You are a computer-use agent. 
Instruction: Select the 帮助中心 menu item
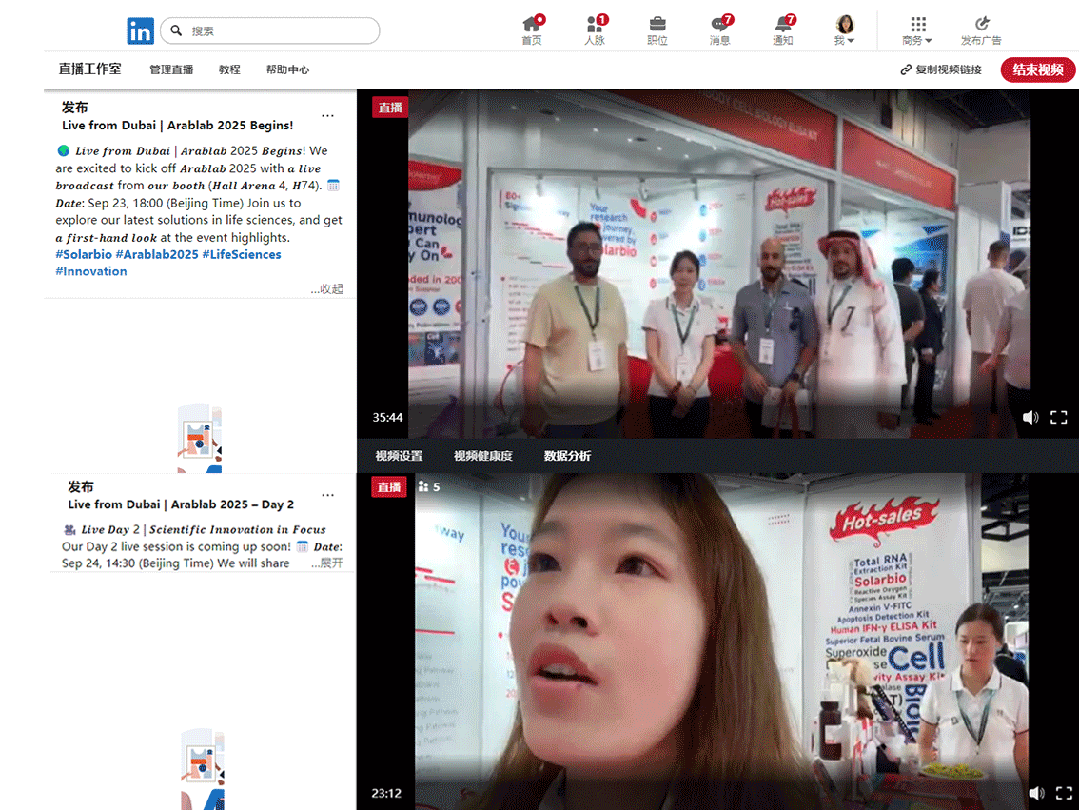[x=288, y=70]
